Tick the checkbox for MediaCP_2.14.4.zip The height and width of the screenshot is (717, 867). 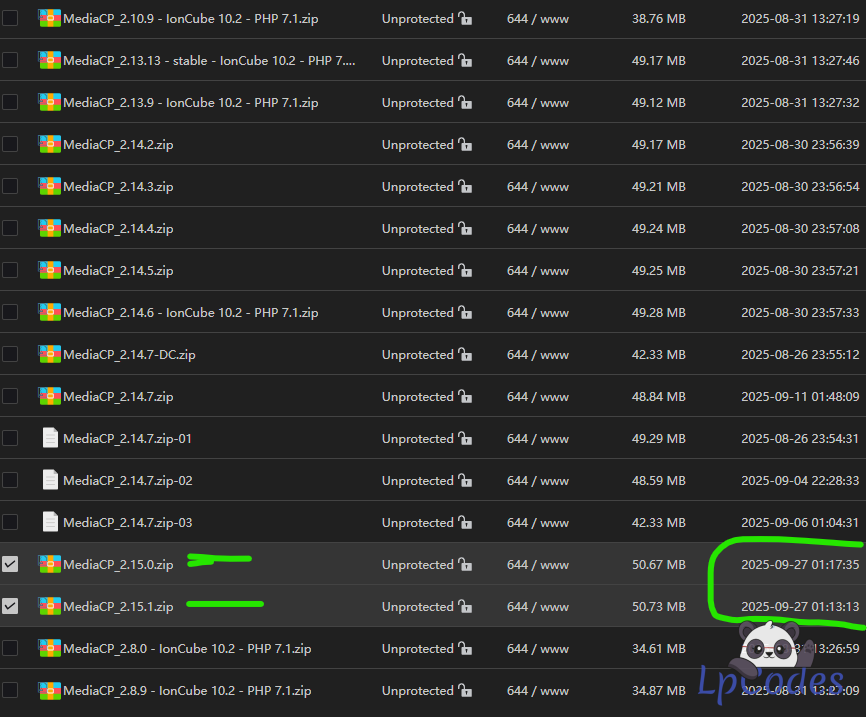10,228
